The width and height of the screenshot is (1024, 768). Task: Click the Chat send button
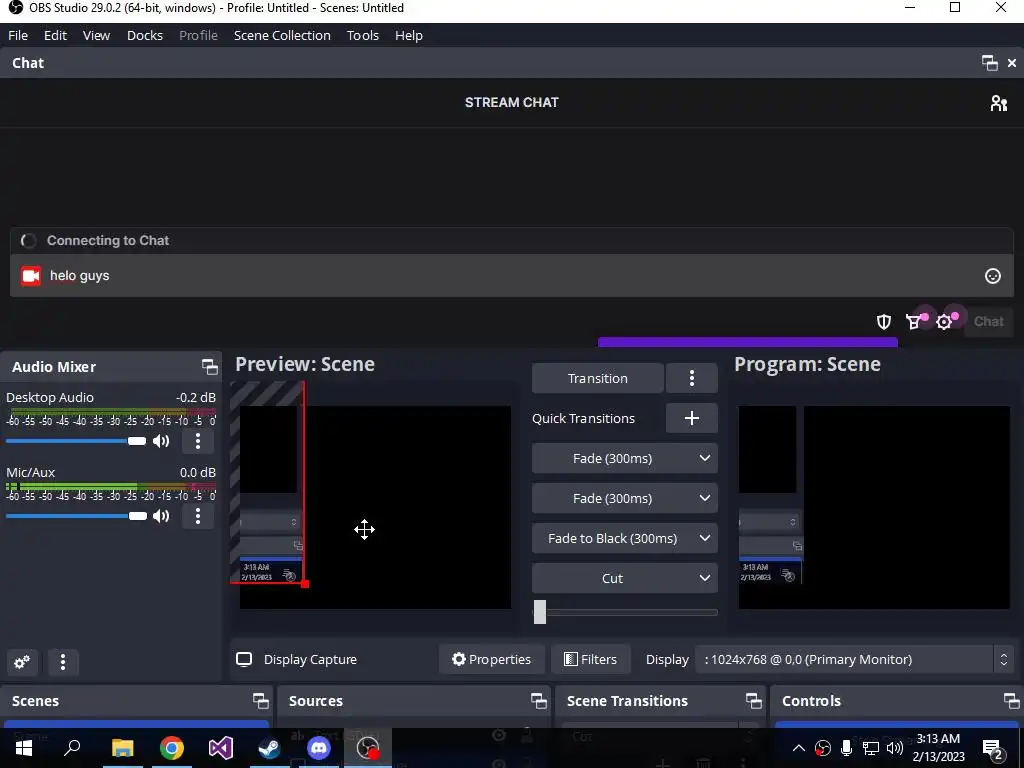click(x=988, y=321)
